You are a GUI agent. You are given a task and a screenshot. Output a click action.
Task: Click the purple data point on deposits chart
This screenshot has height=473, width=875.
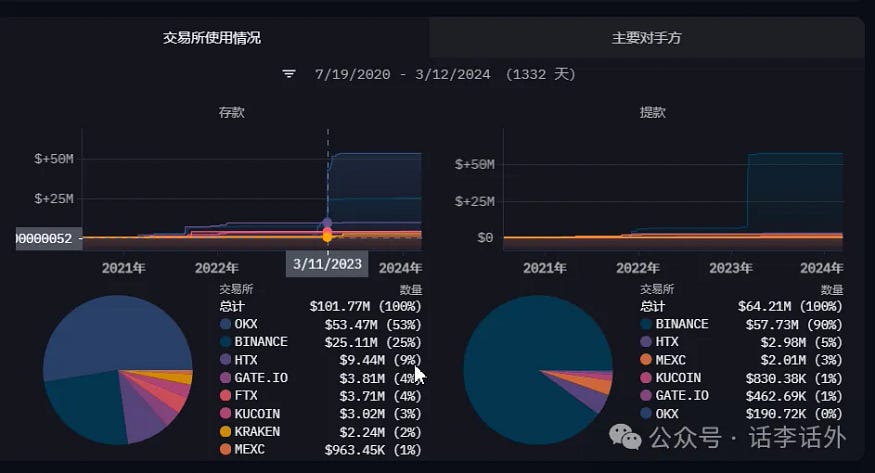(x=328, y=223)
